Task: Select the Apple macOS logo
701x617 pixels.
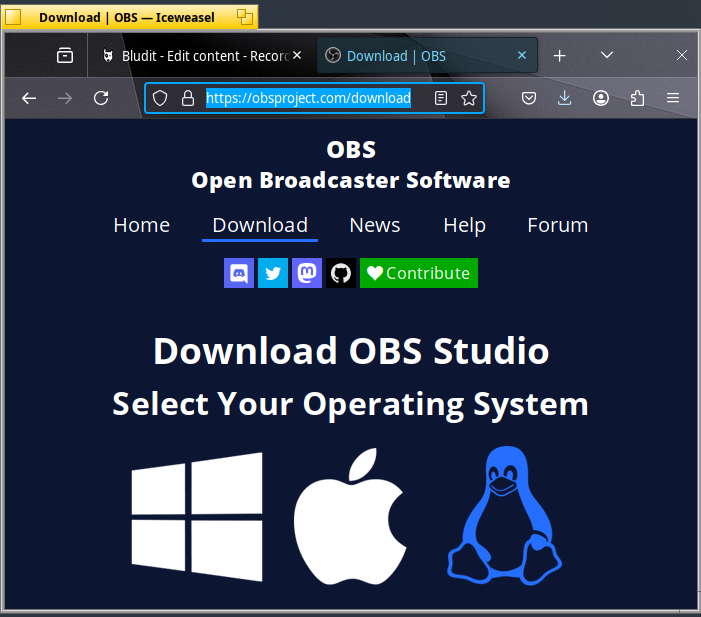Action: click(350, 516)
